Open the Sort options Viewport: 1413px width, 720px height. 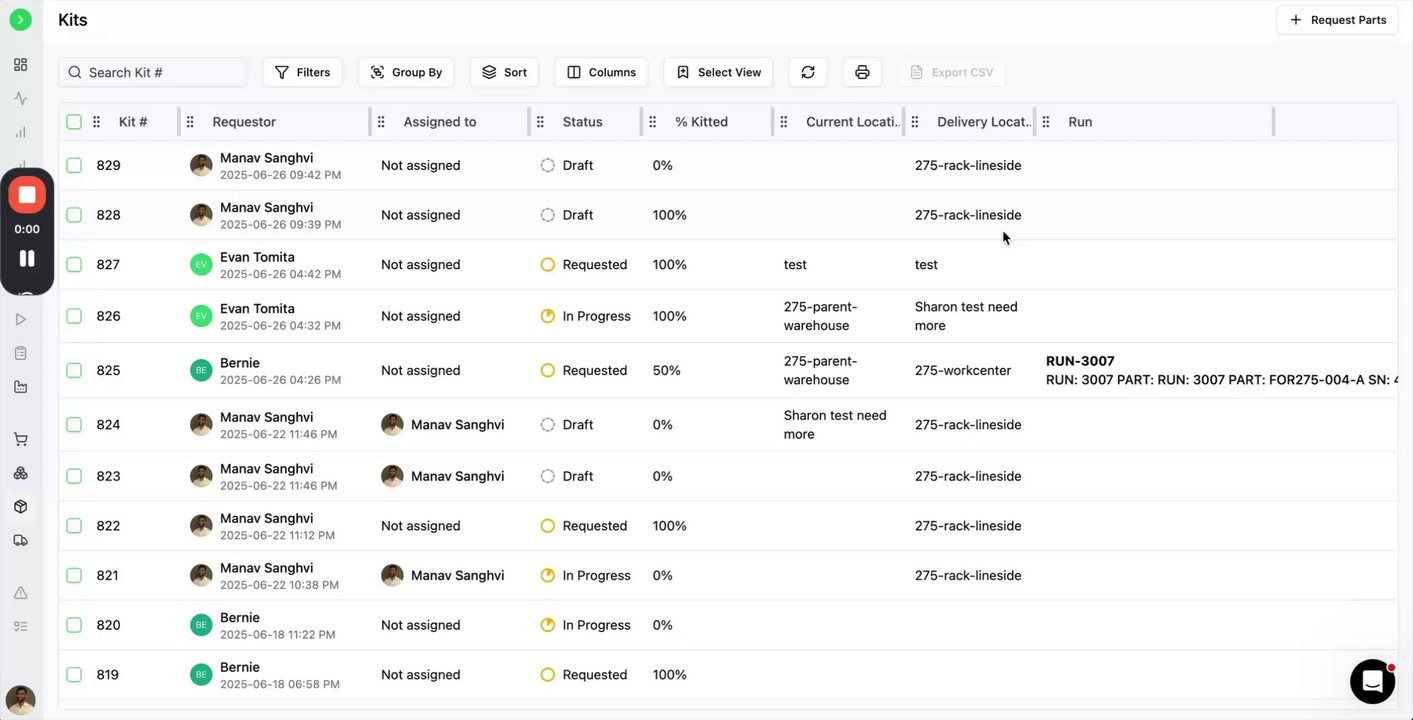[504, 72]
